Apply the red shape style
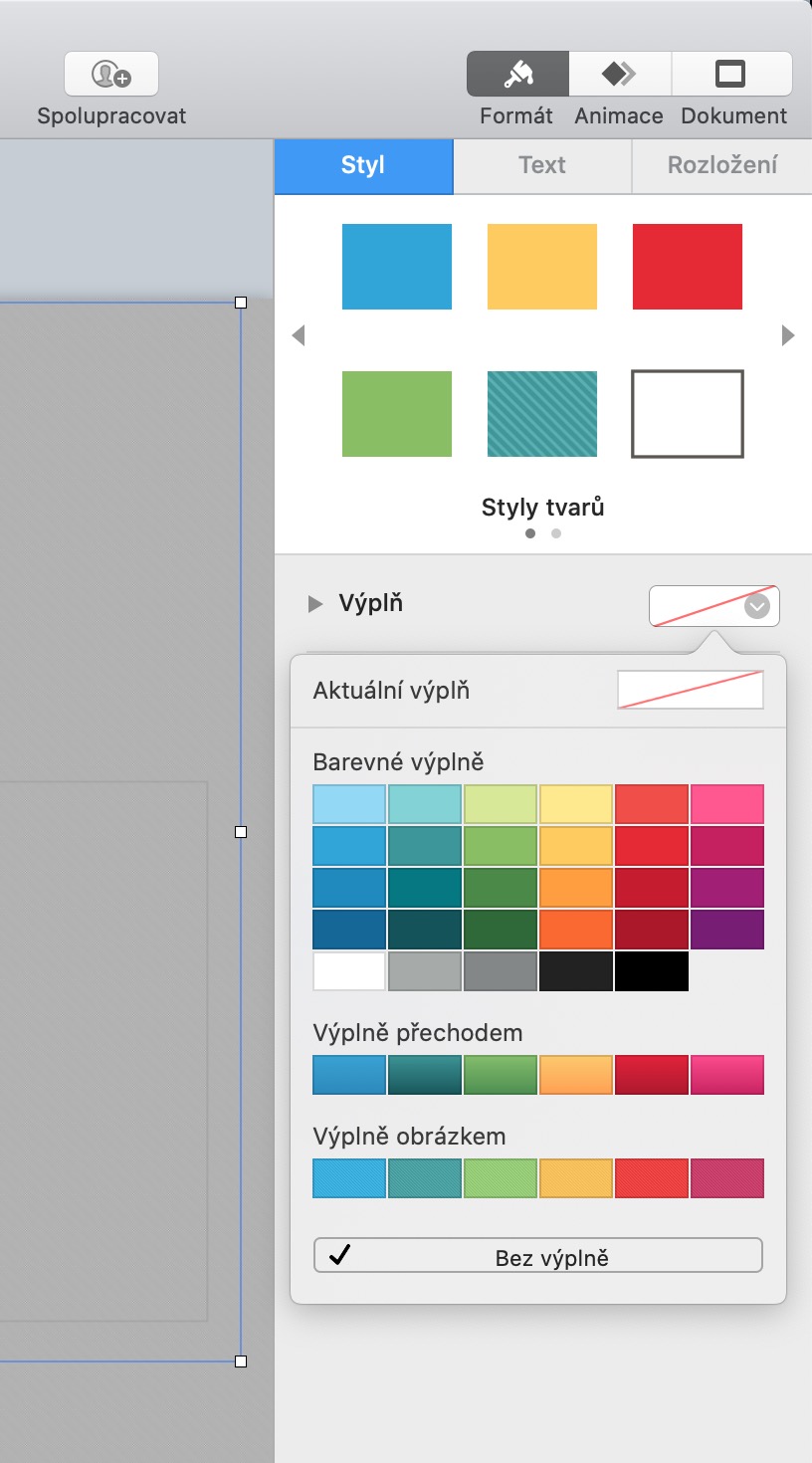 (x=688, y=267)
